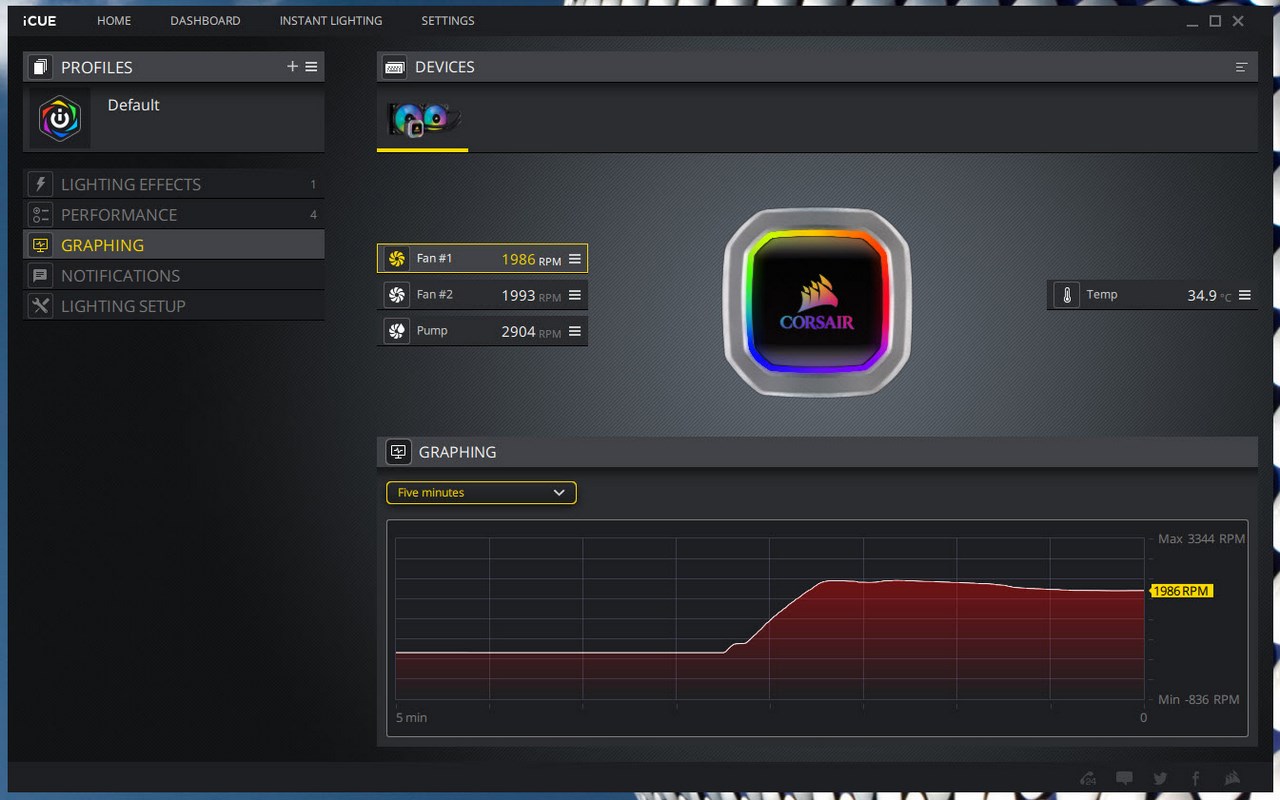Click the Notifications speech bubble icon

[x=40, y=275]
